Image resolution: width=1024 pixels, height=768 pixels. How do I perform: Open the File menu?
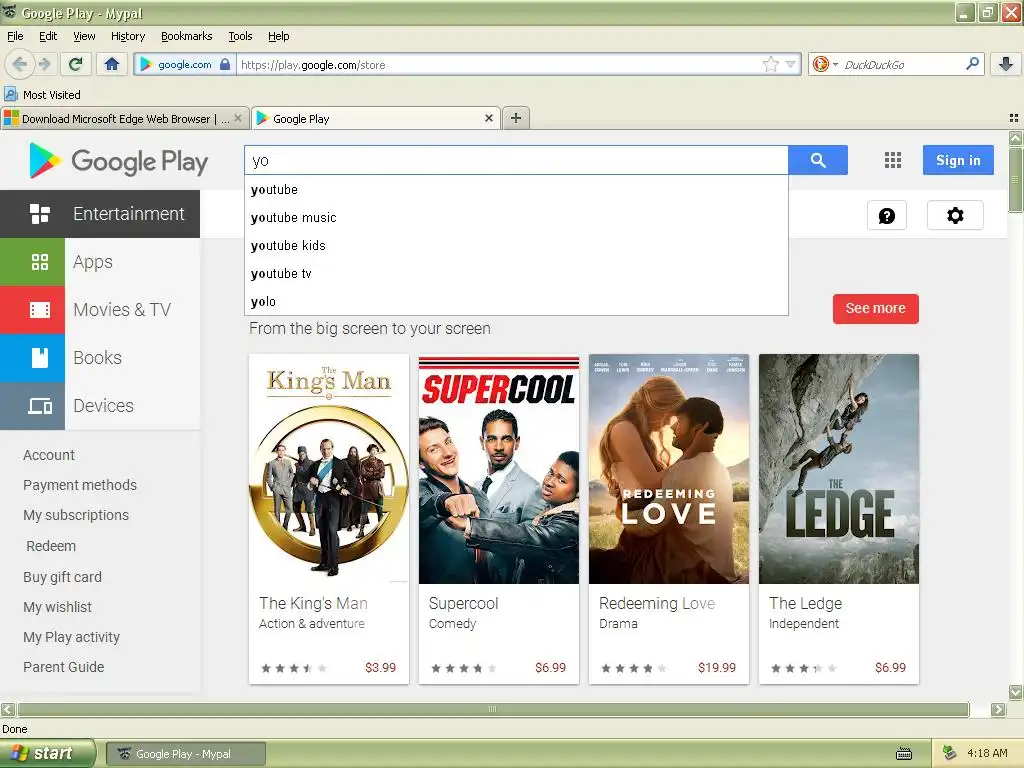(15, 36)
